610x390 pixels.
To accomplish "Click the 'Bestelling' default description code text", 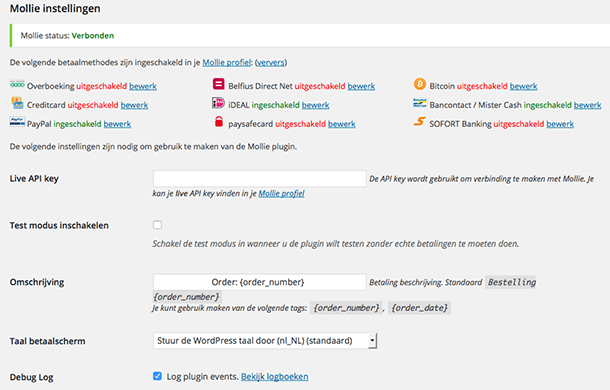I will (512, 282).
